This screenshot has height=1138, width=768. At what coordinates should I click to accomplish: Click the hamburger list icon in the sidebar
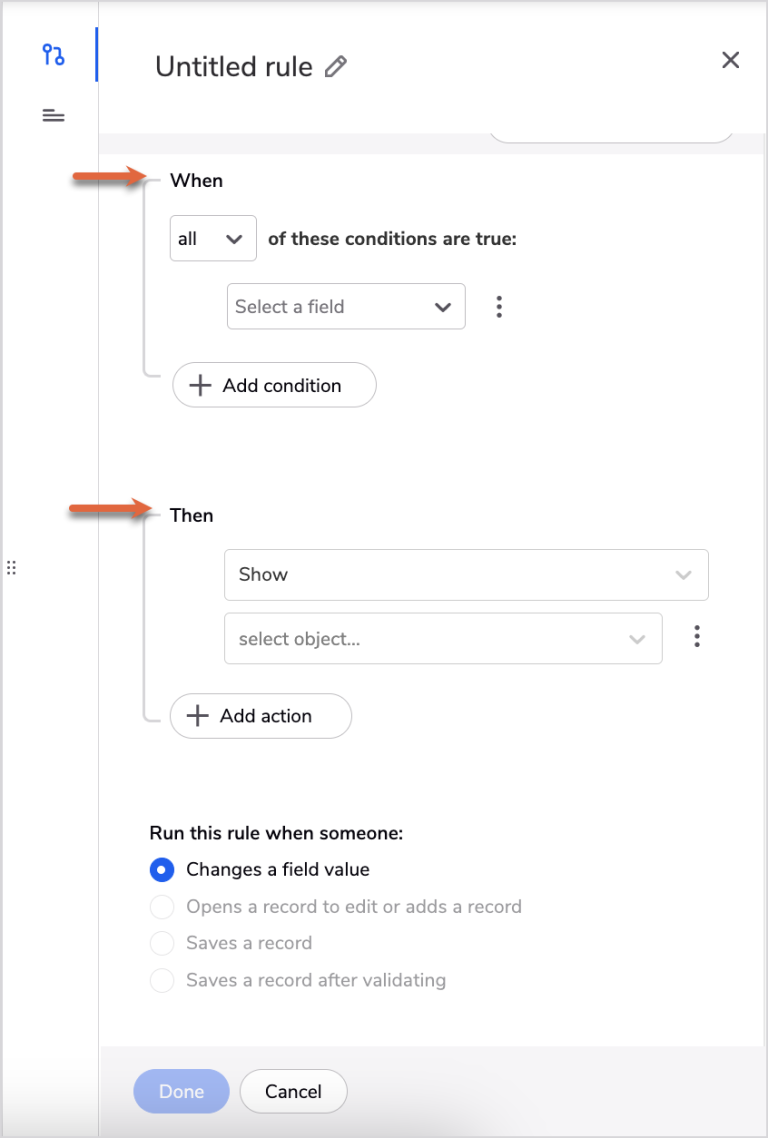coord(52,115)
